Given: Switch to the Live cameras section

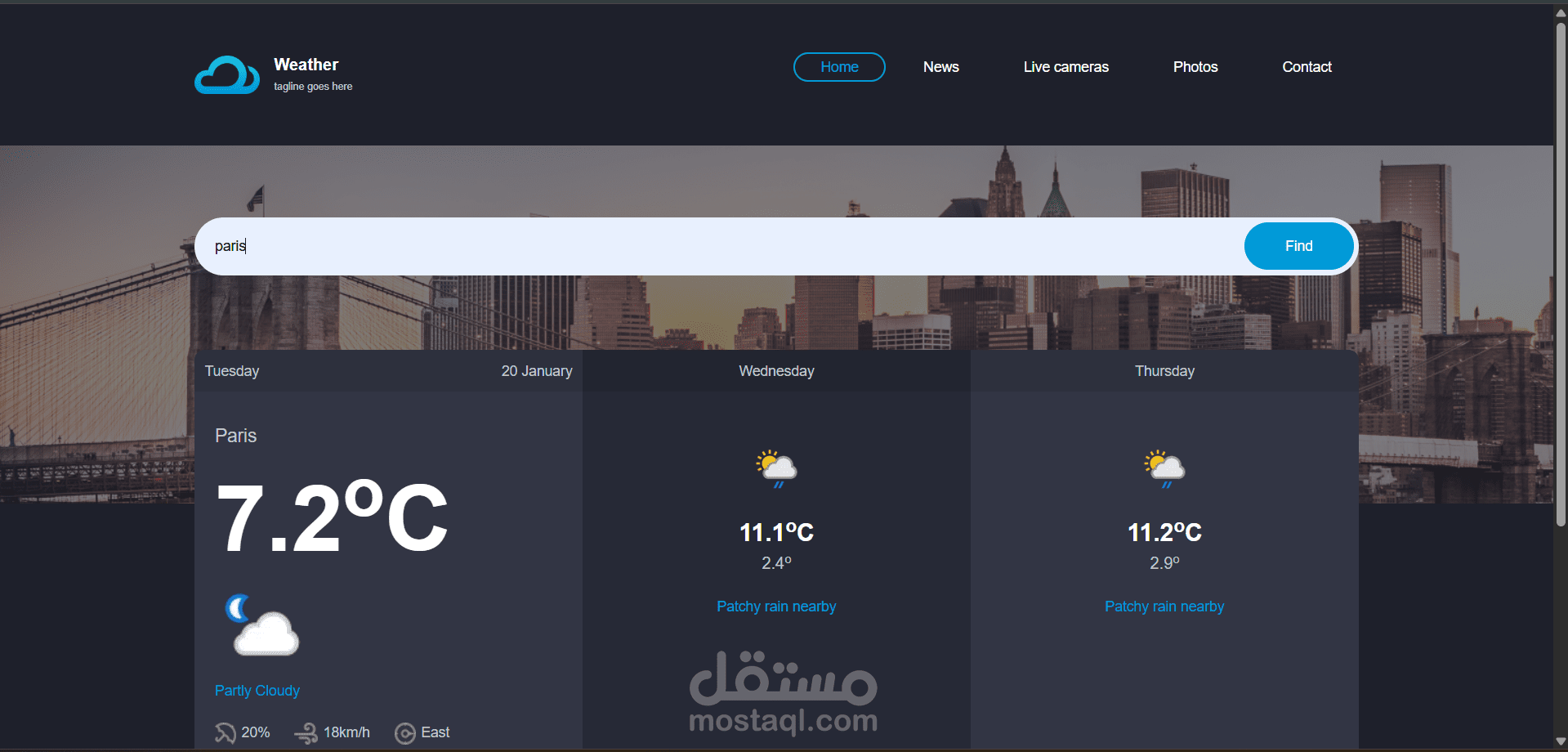Looking at the screenshot, I should click(1065, 67).
